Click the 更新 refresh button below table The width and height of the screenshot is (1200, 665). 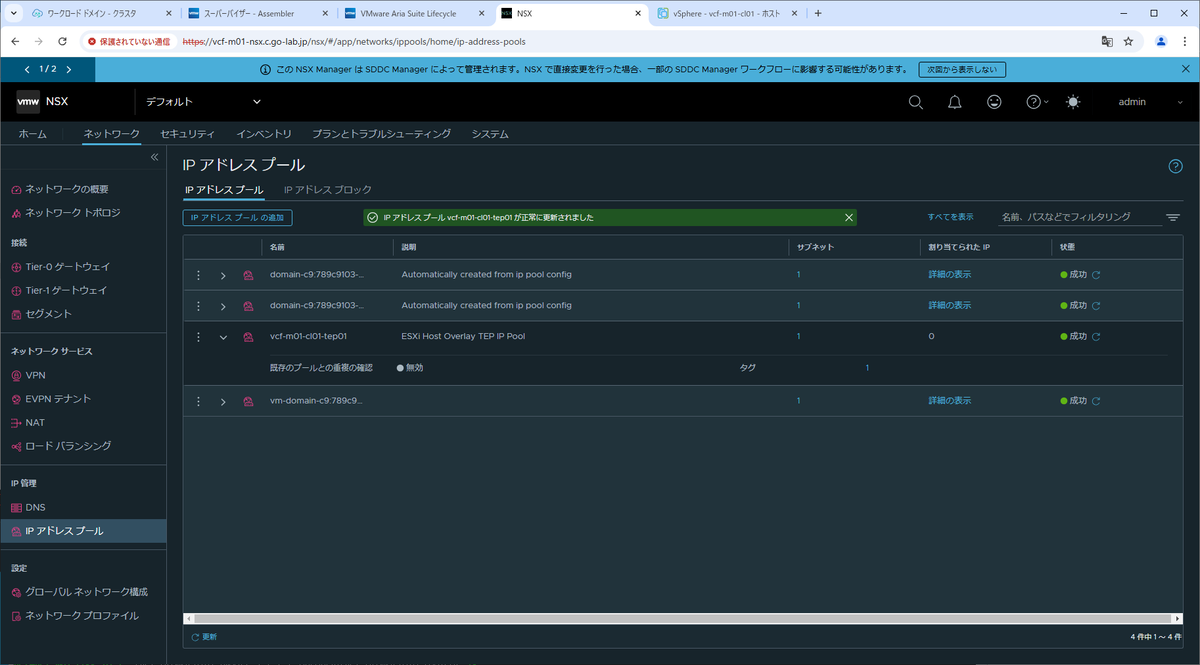(x=203, y=637)
